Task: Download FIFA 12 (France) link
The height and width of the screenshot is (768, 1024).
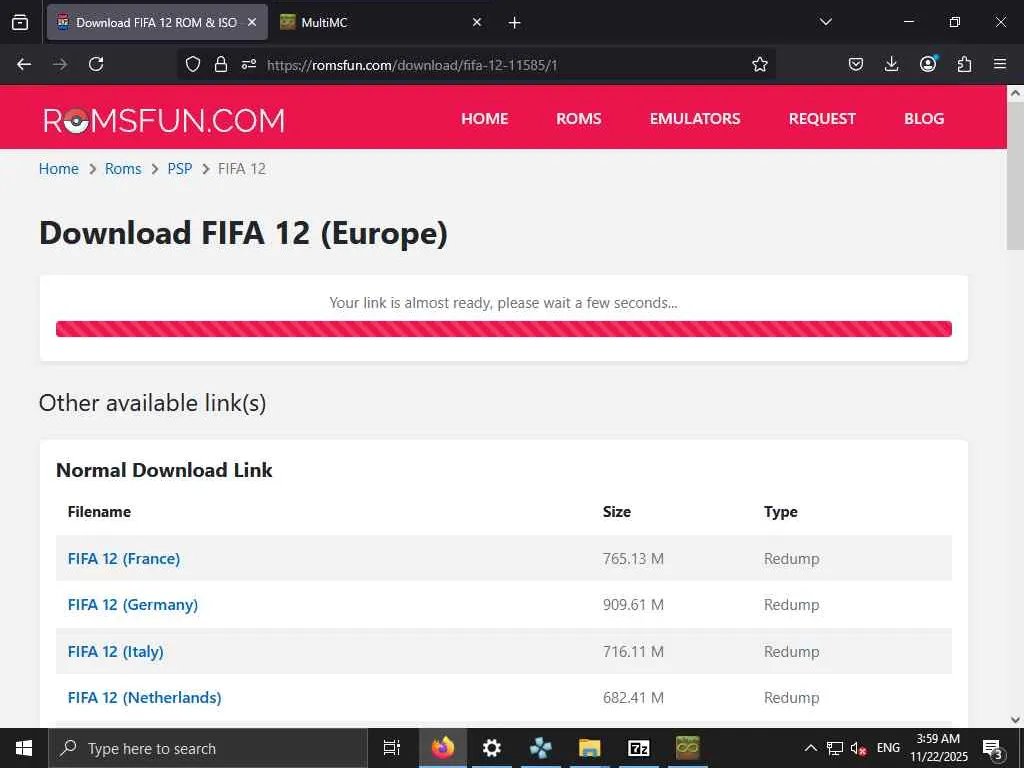Action: pyautogui.click(x=124, y=558)
